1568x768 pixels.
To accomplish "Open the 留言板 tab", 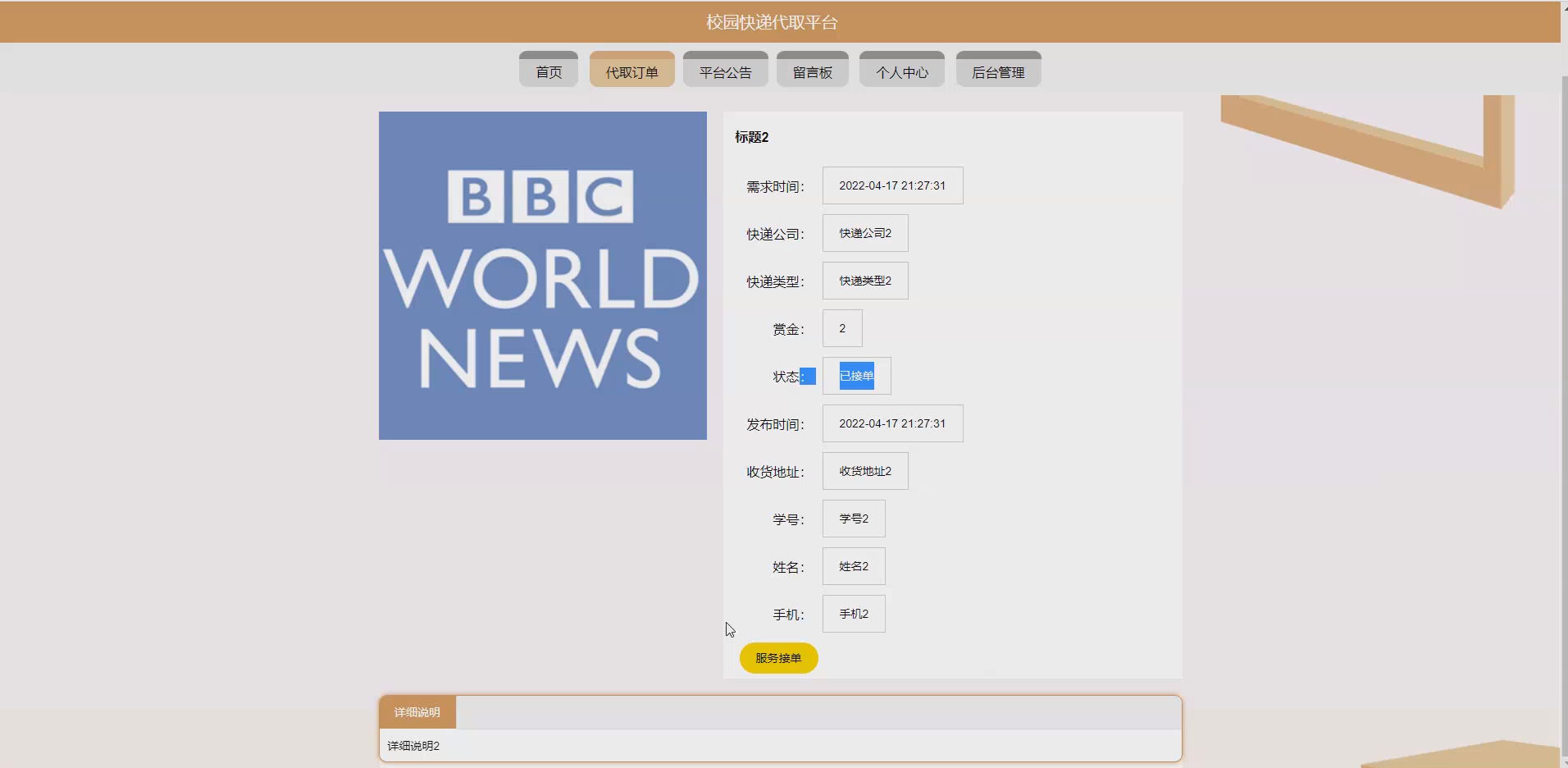I will coord(812,69).
